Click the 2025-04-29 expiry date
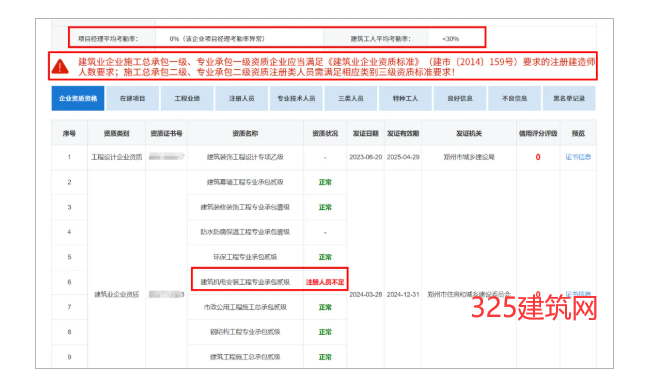 (403, 157)
